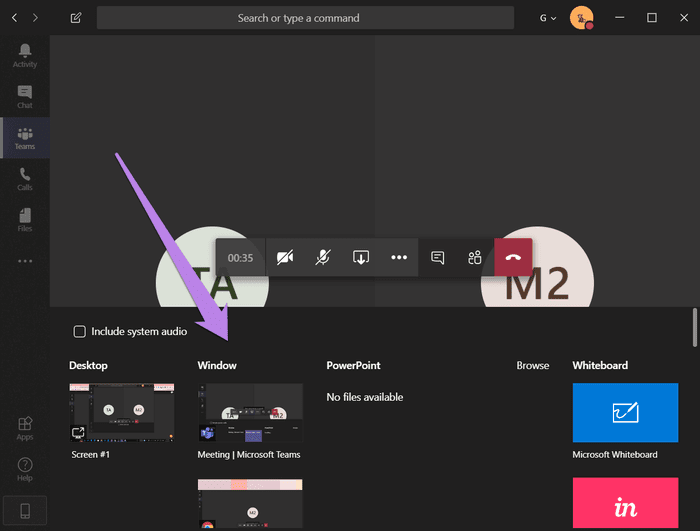Browse for PowerPoint files

[533, 365]
